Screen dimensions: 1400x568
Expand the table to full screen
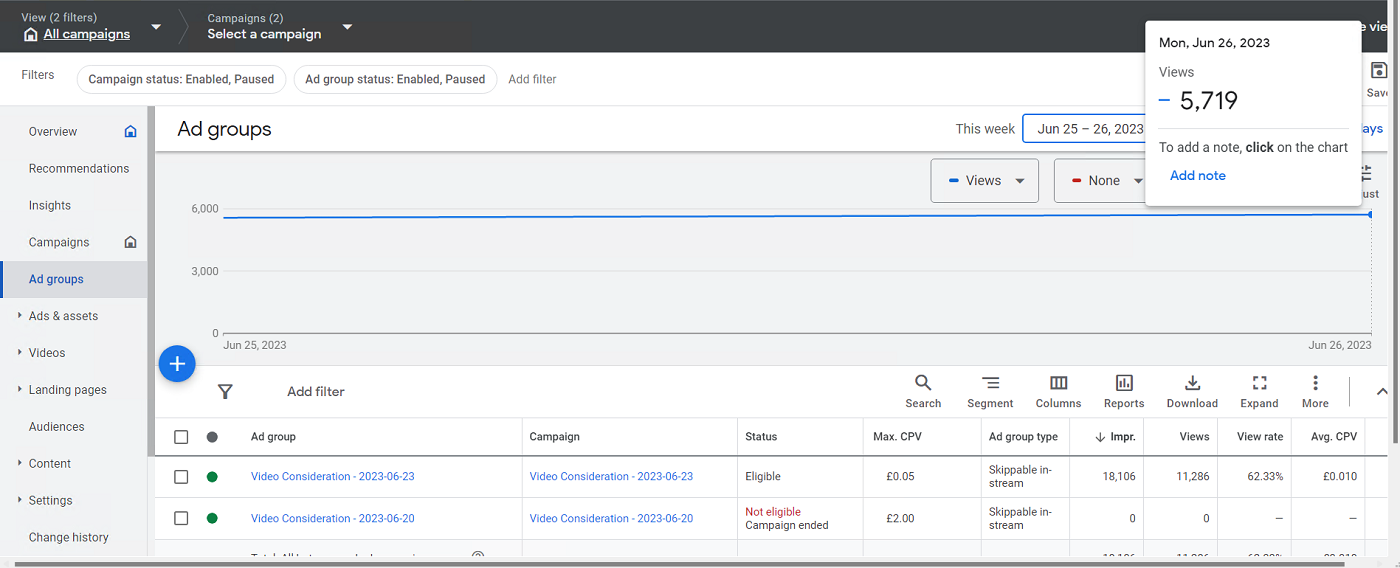click(1259, 392)
